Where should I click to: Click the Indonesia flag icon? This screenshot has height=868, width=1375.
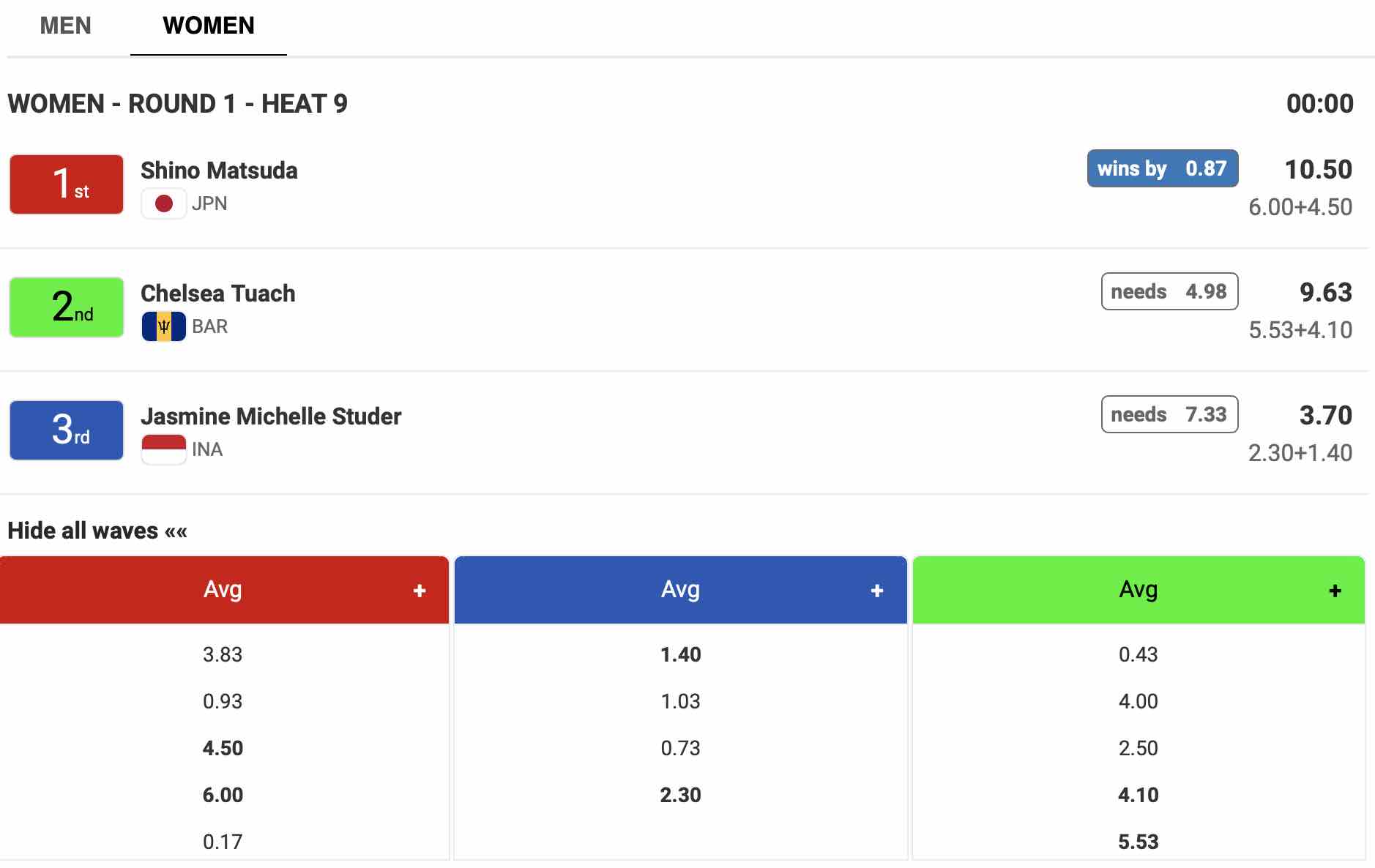coord(163,449)
